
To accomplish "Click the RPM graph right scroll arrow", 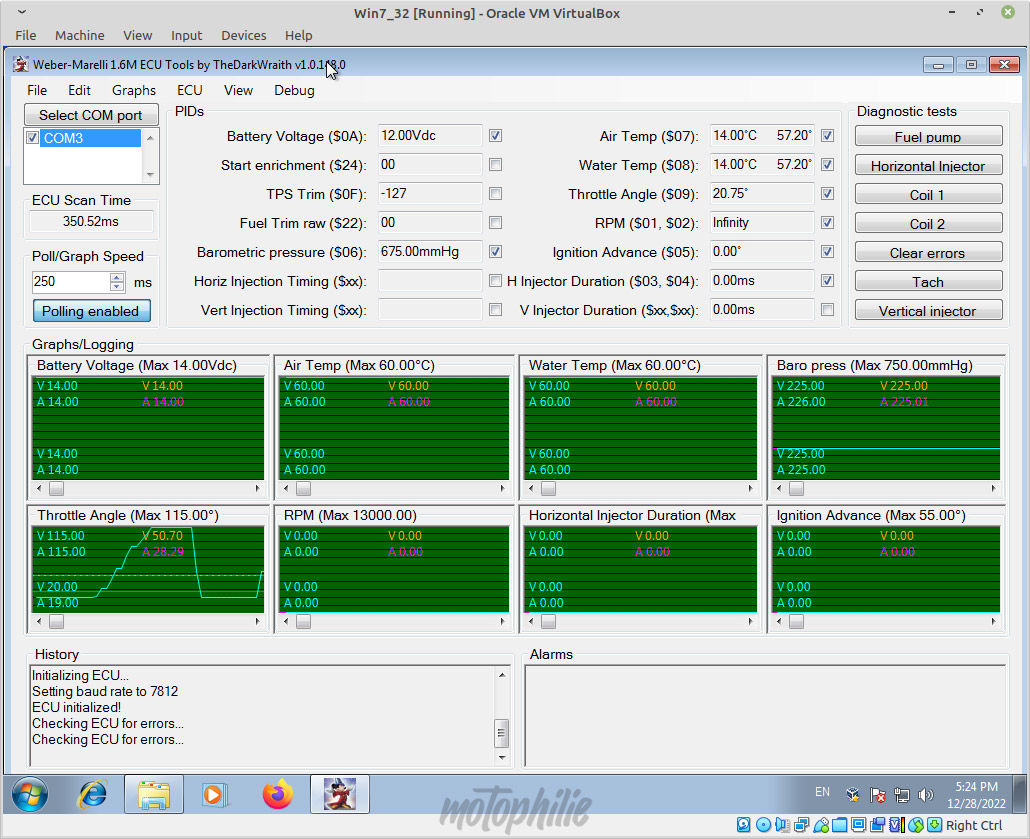I will click(503, 621).
